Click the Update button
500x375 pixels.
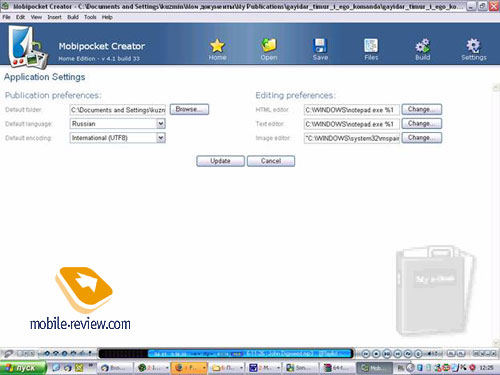pyautogui.click(x=220, y=161)
